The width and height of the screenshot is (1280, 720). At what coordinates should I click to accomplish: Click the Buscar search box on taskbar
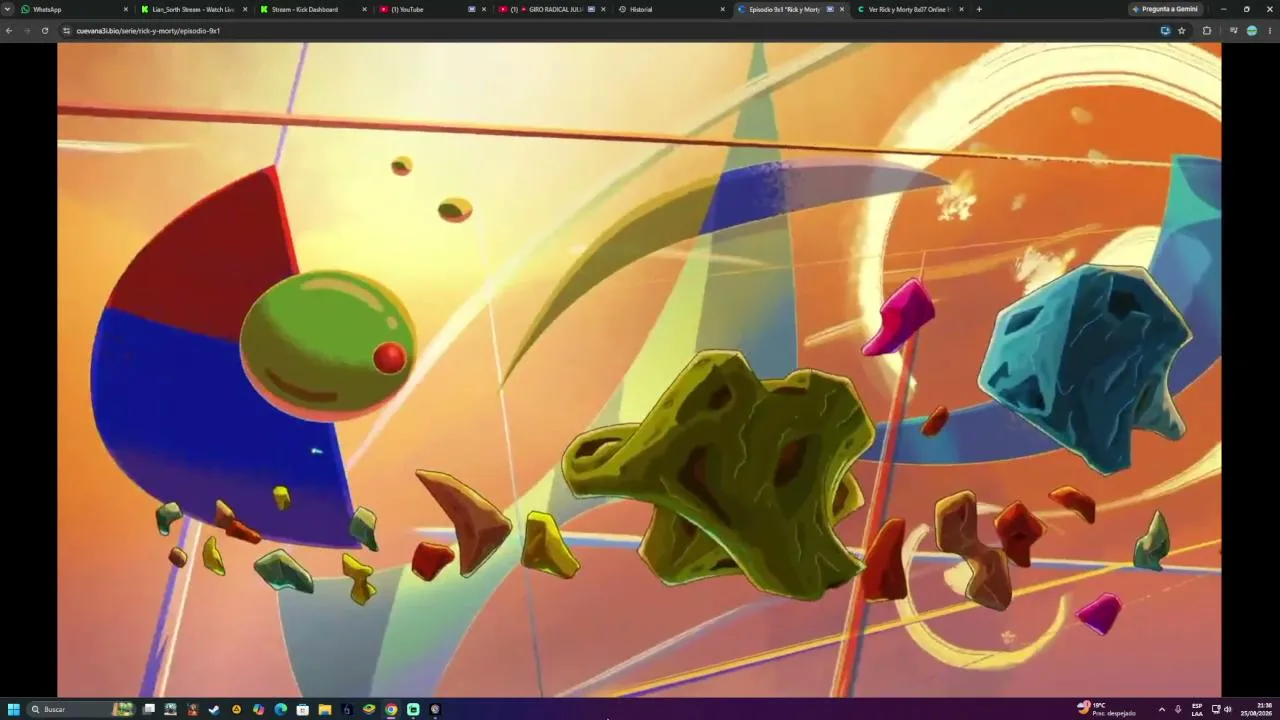tap(82, 709)
